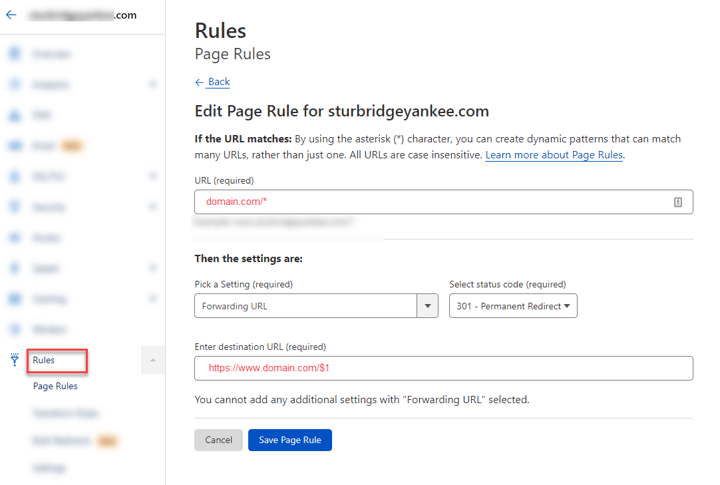Open the Learn more about Page Rules link
This screenshot has height=485, width=720.
click(554, 155)
